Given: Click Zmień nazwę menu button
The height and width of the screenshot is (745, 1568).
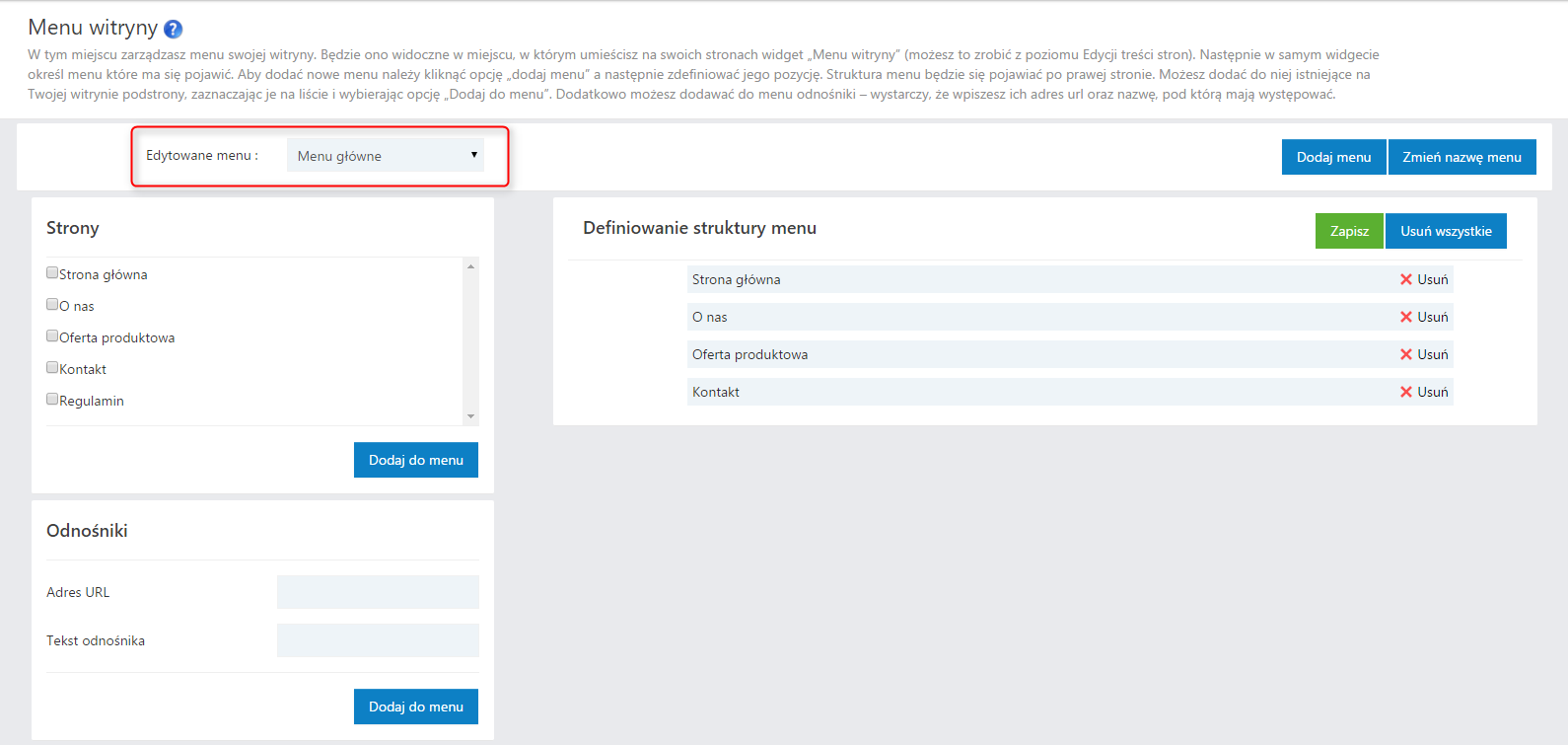Looking at the screenshot, I should [x=1461, y=157].
